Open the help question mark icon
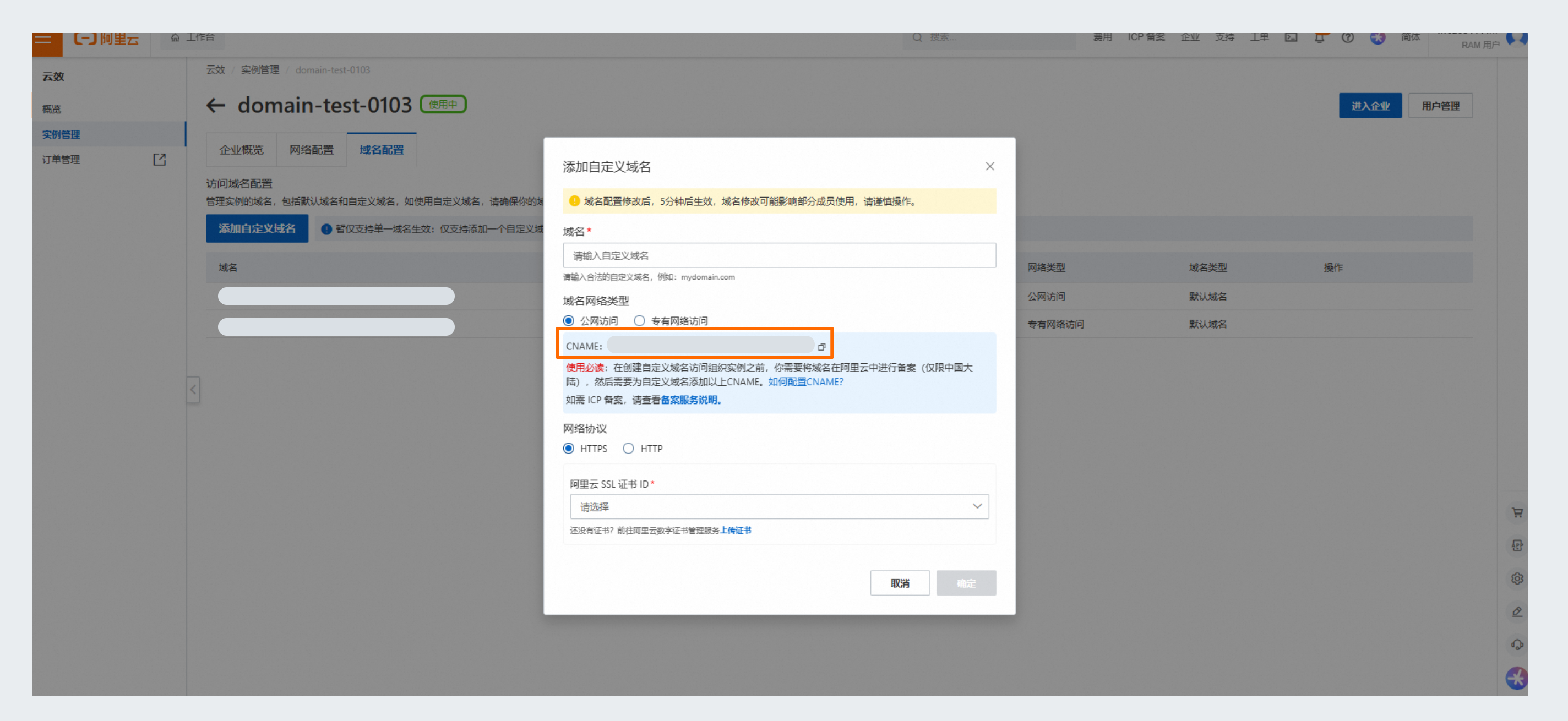 tap(1348, 39)
